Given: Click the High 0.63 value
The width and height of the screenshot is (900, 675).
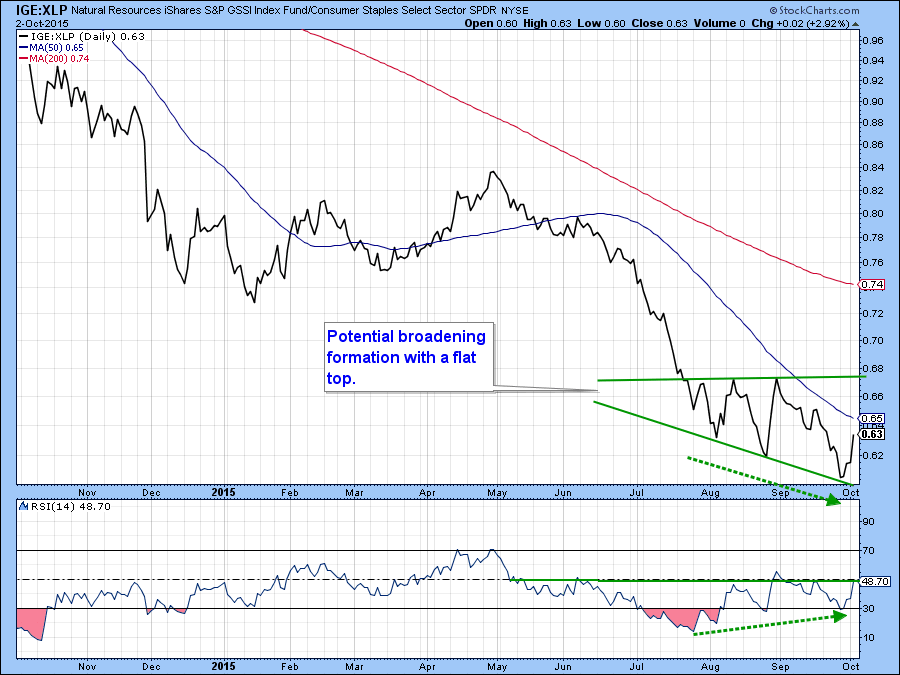Looking at the screenshot, I should point(548,24).
